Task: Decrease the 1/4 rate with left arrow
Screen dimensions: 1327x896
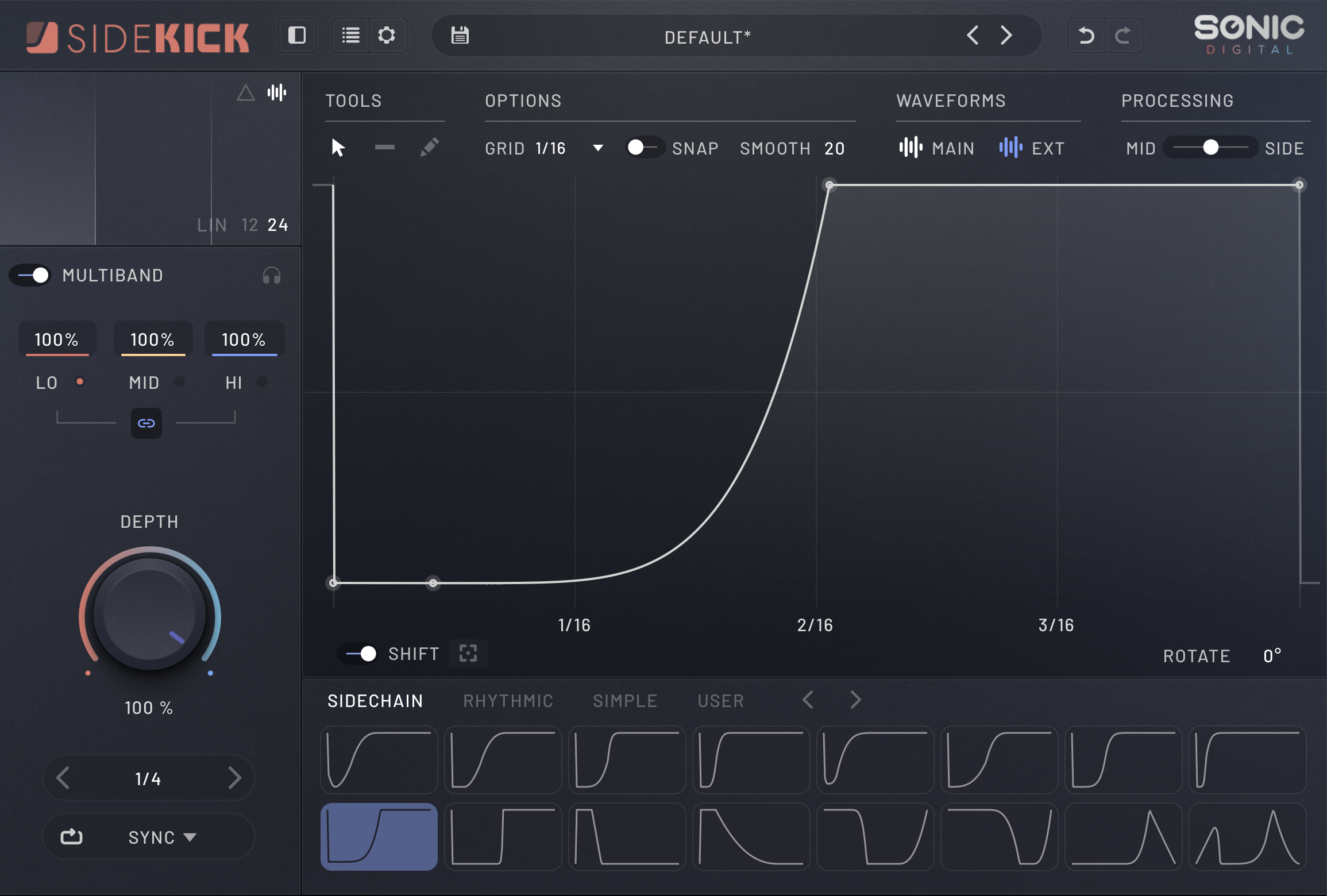Action: (x=63, y=778)
